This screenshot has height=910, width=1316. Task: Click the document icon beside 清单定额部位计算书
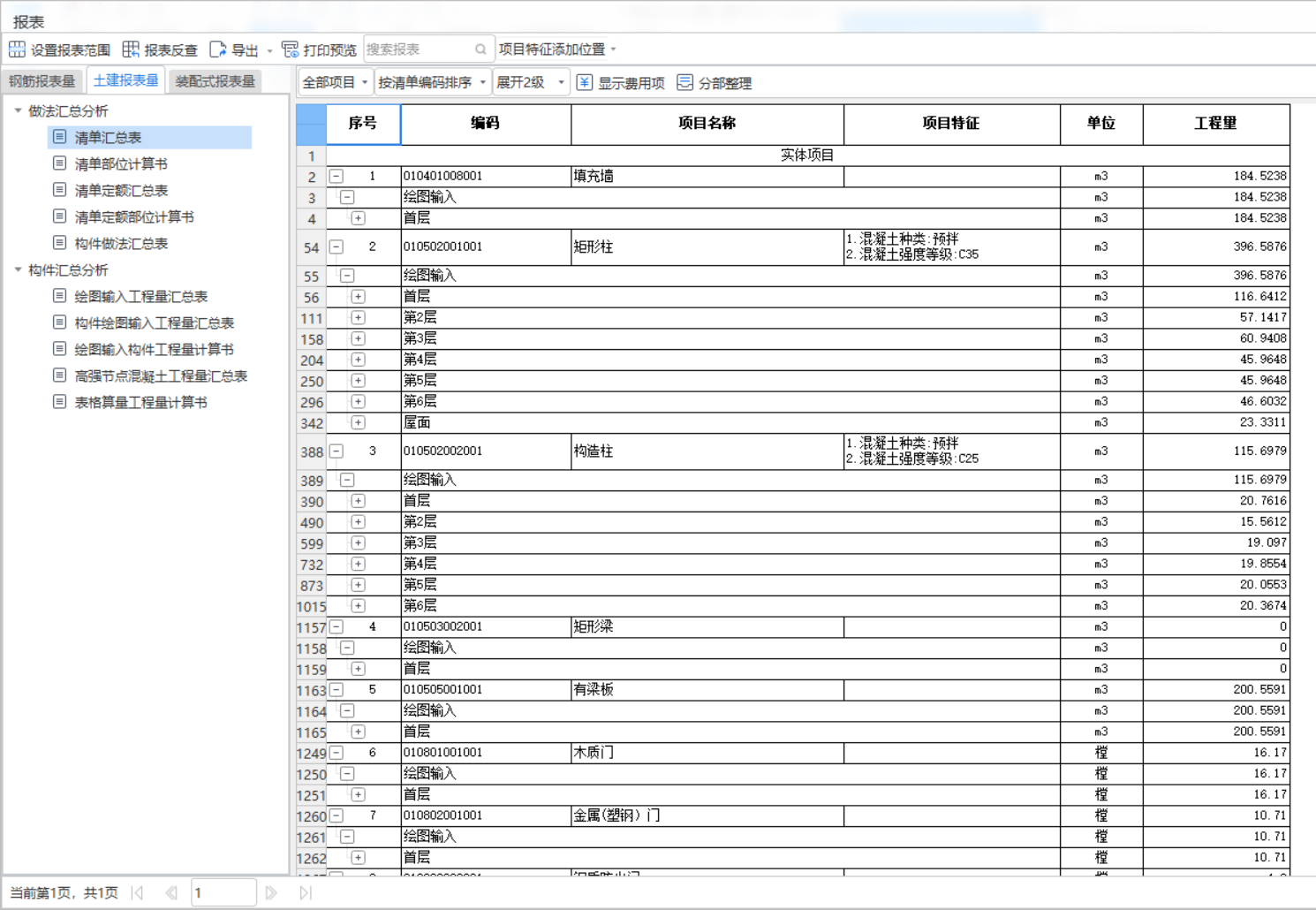[59, 216]
